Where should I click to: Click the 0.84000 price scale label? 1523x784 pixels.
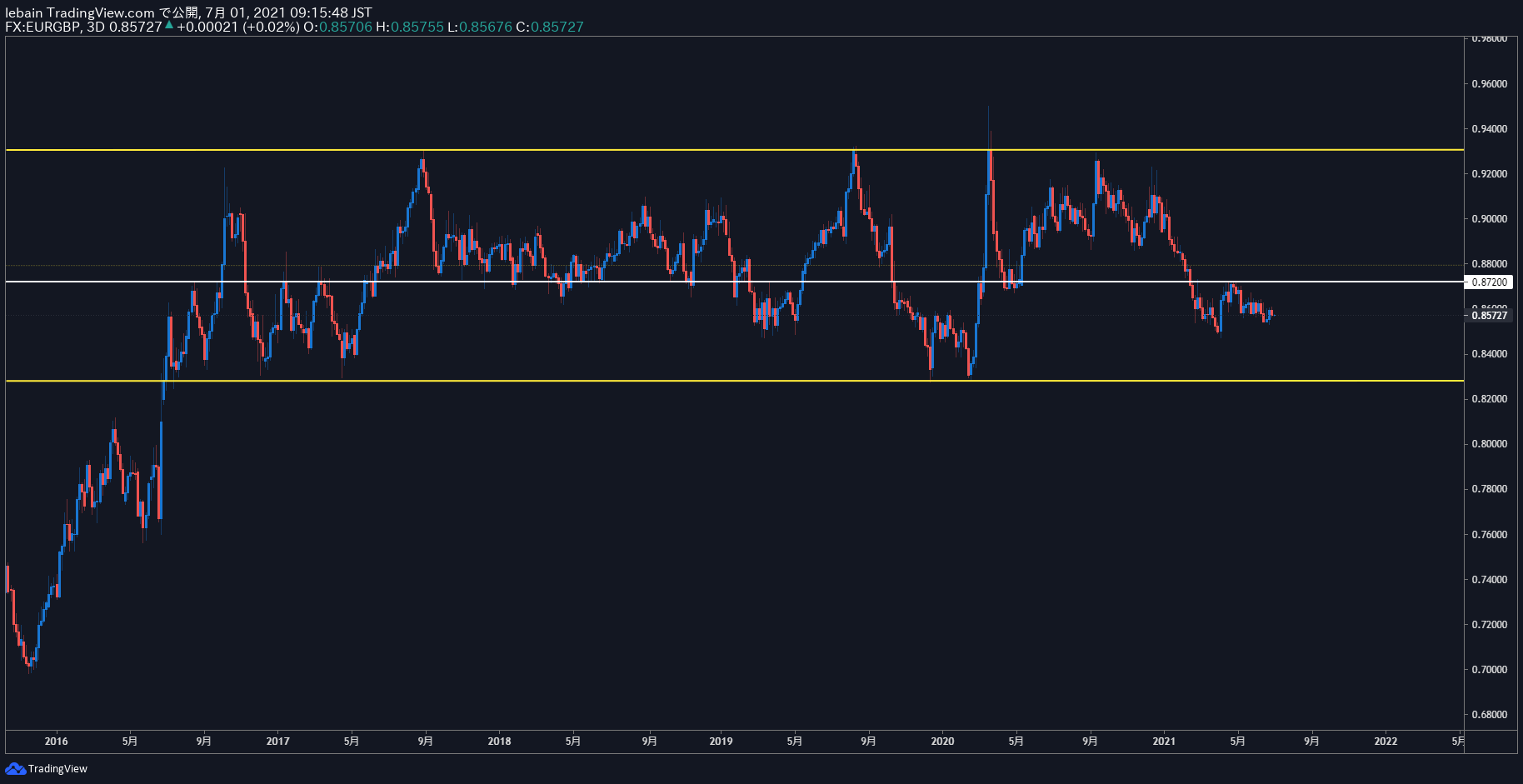(1489, 354)
